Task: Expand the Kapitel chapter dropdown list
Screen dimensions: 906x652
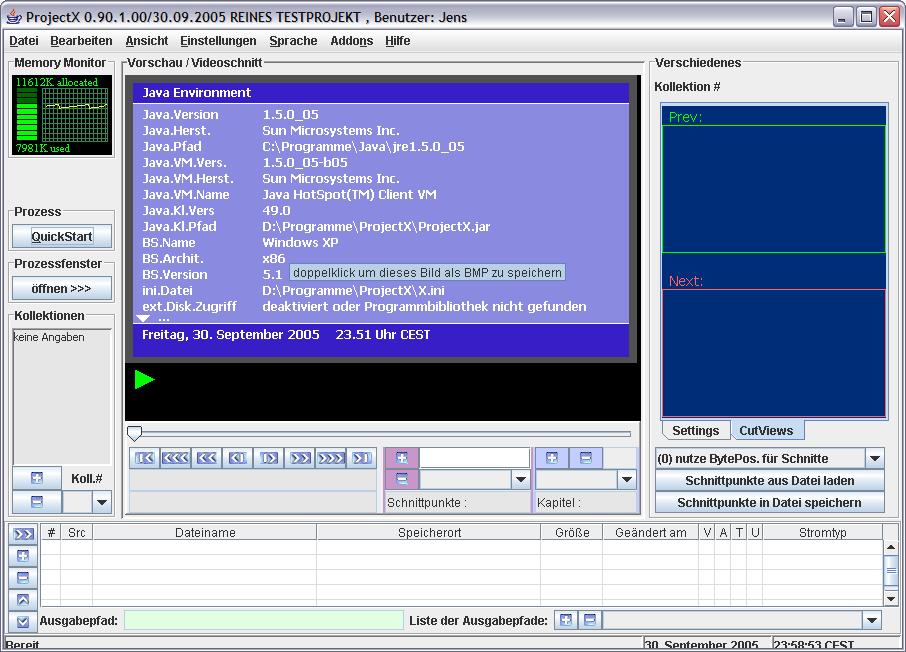Action: (x=626, y=480)
